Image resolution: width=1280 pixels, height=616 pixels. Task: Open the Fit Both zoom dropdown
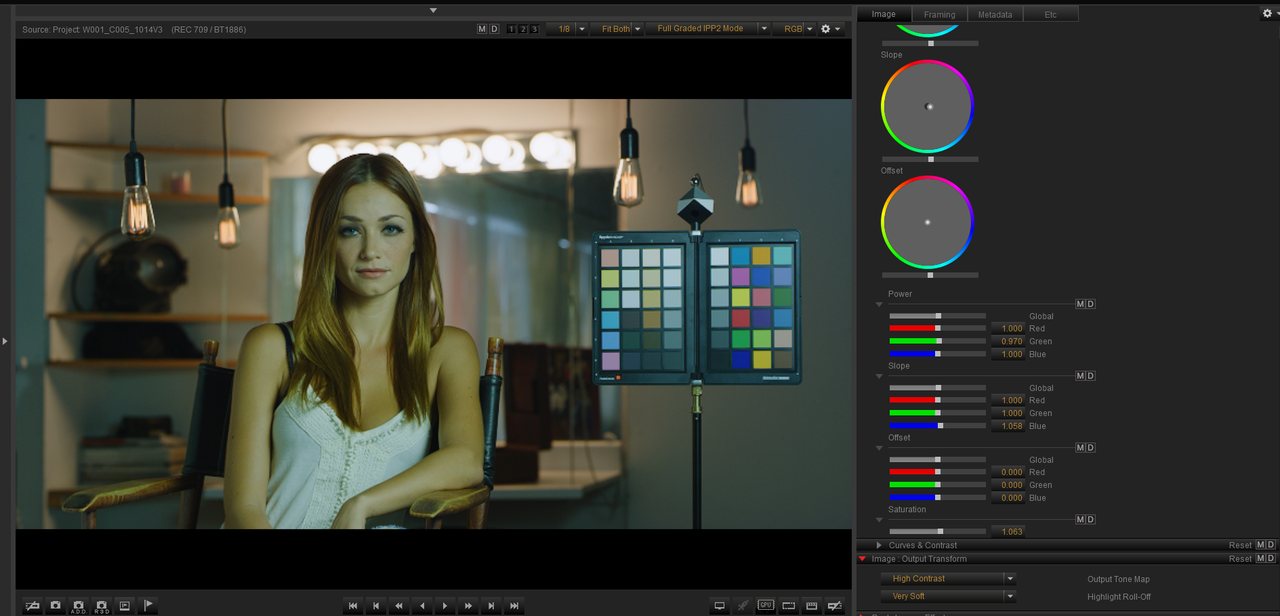coord(619,29)
